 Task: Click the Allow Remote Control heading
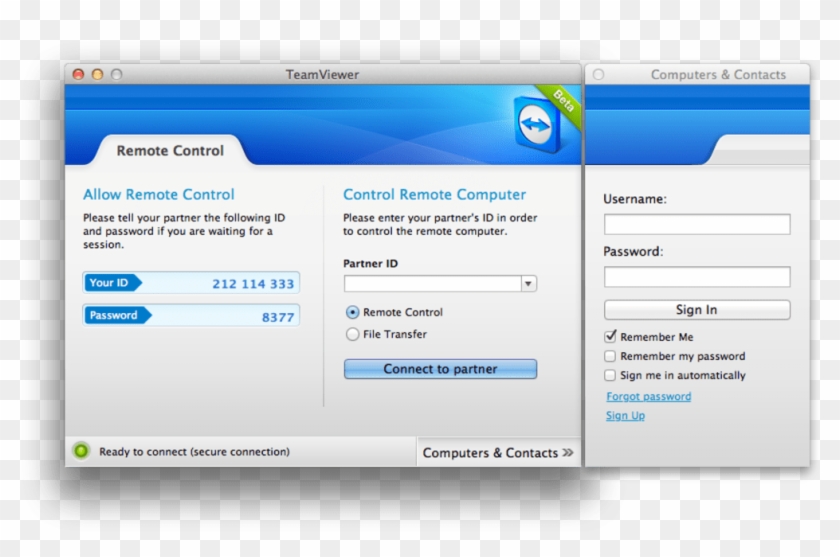(x=159, y=194)
